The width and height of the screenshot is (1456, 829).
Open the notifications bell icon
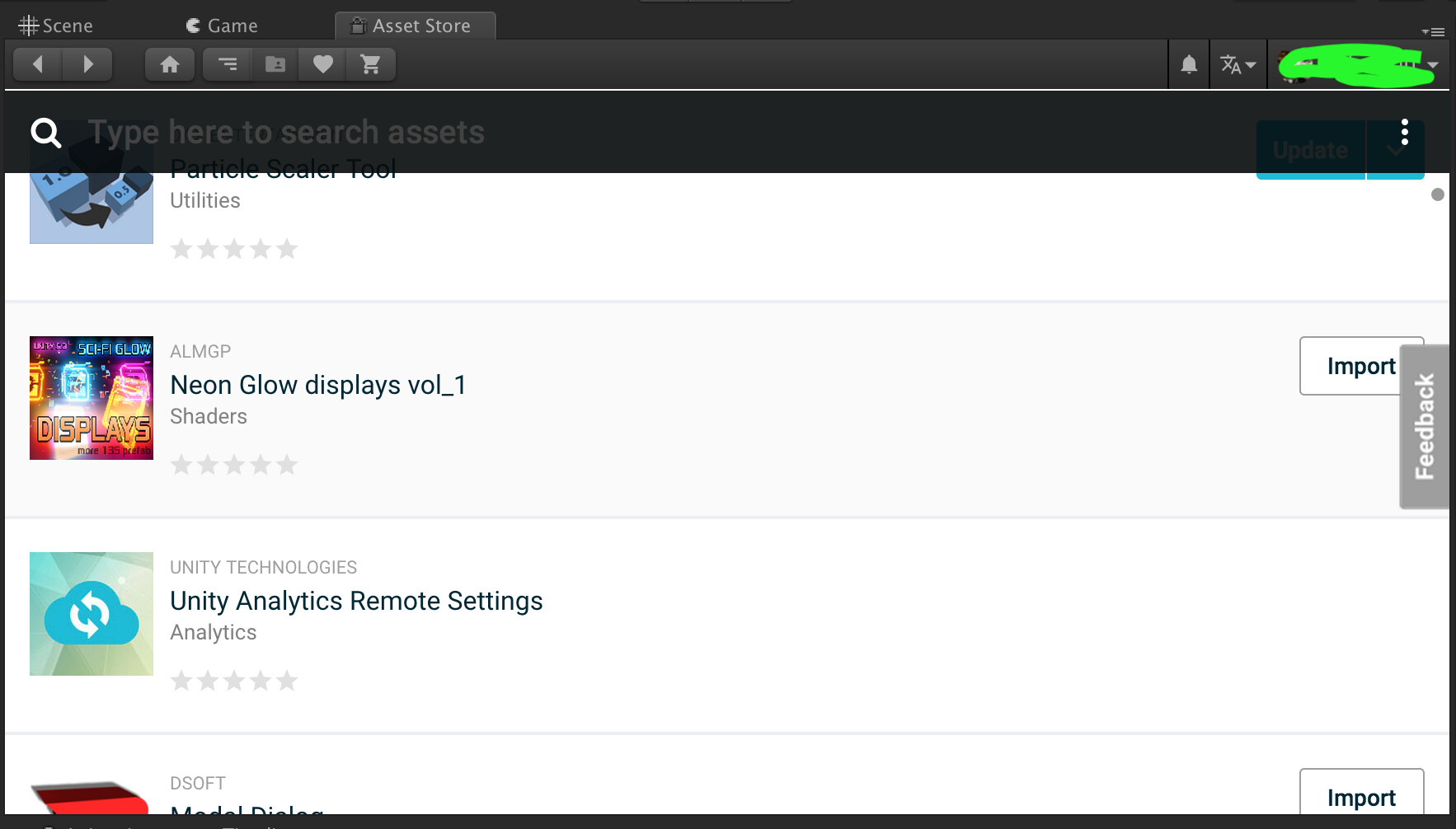coord(1189,64)
